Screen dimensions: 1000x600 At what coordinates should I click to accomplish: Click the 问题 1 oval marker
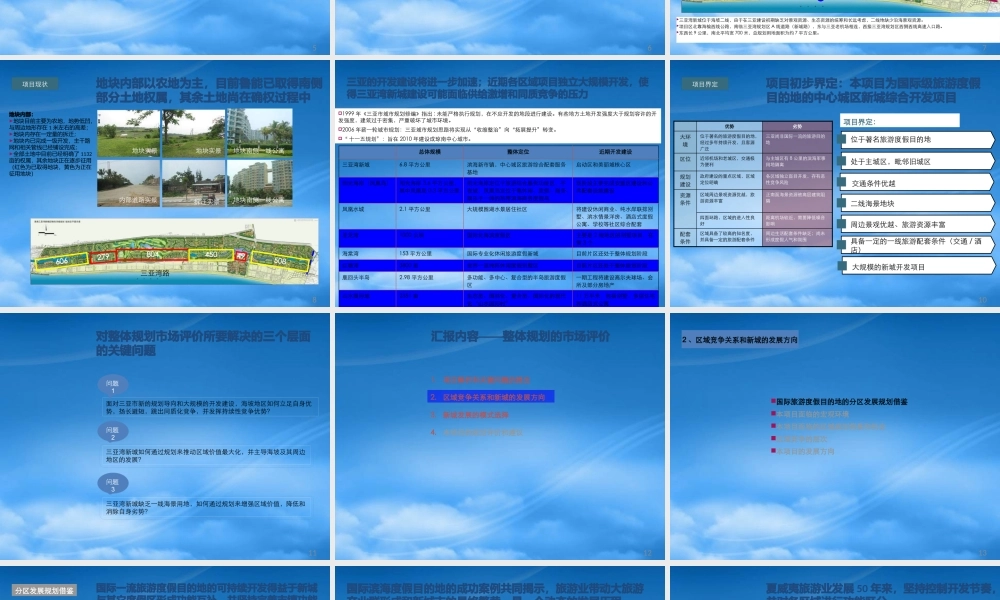point(113,384)
